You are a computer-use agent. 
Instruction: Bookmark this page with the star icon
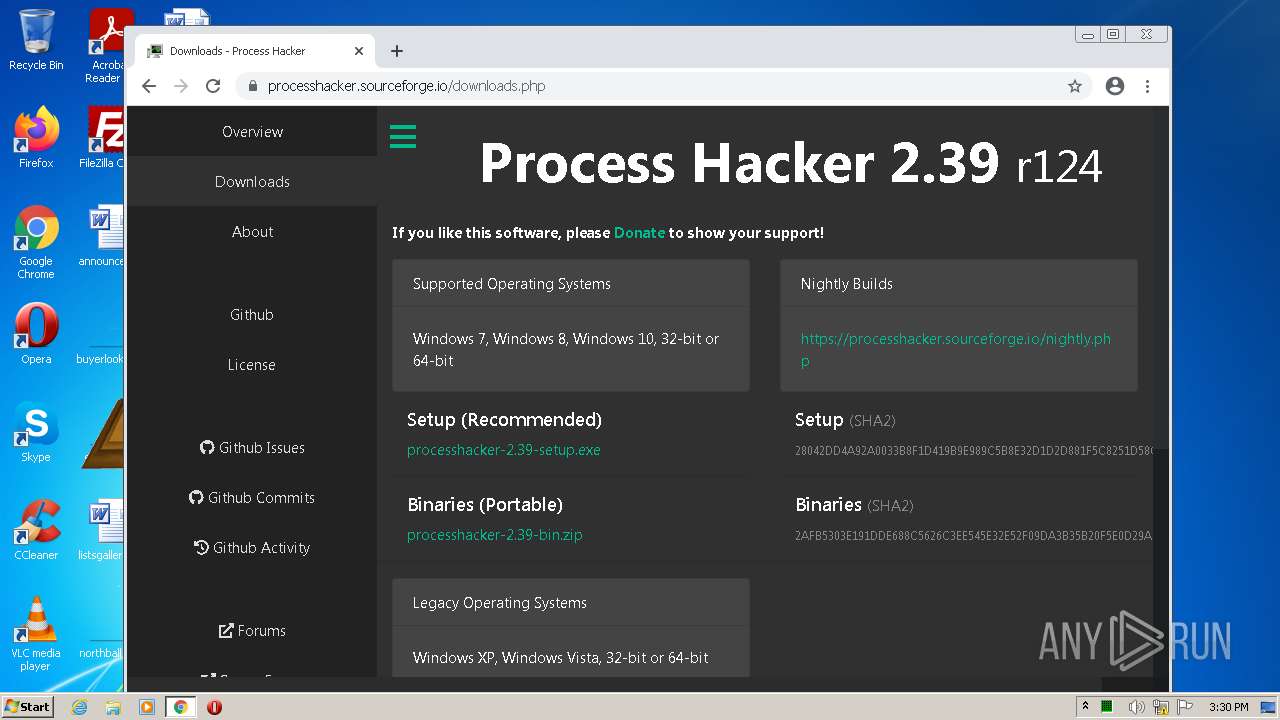[x=1075, y=86]
